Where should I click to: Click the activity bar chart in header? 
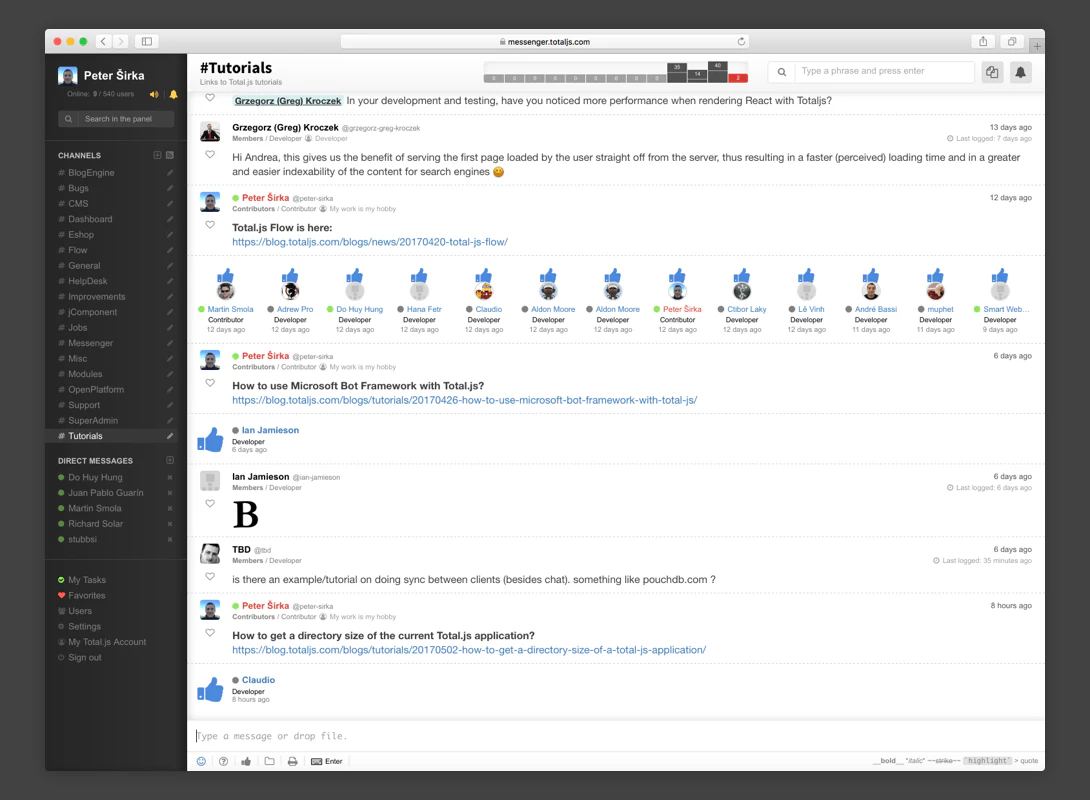[x=615, y=72]
